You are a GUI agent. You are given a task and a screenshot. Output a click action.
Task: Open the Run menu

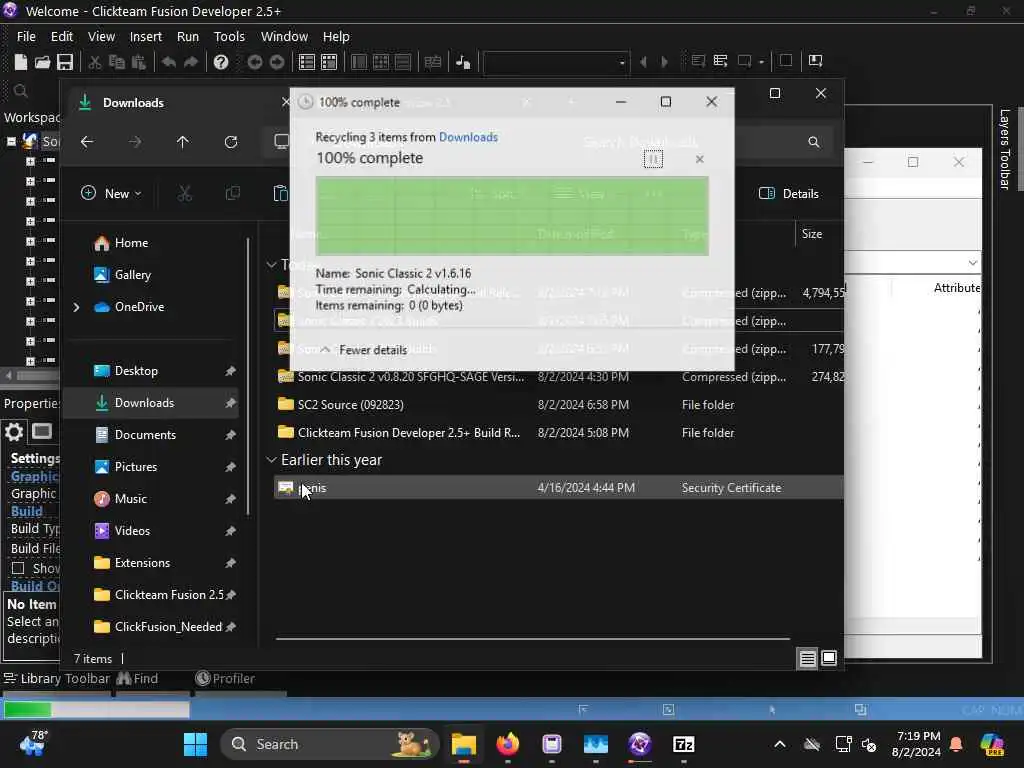point(187,37)
